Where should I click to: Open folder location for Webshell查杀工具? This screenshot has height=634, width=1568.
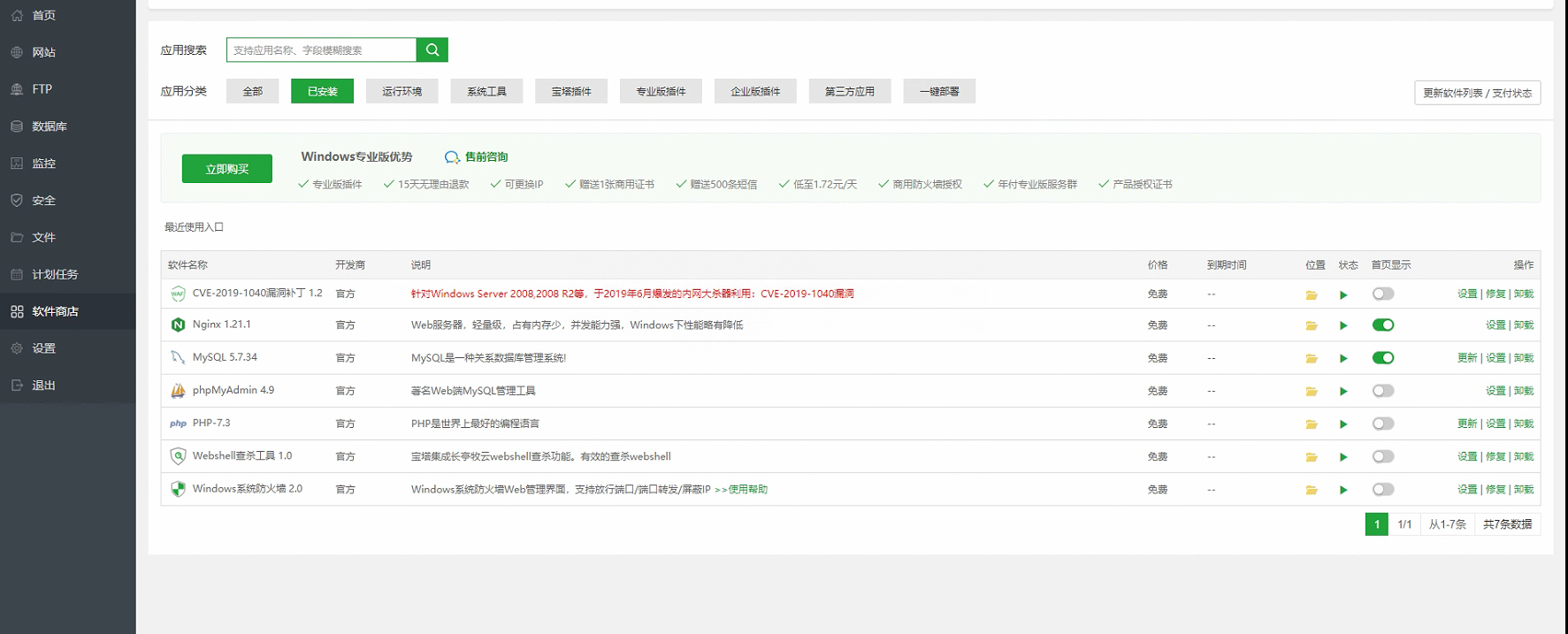[1312, 457]
